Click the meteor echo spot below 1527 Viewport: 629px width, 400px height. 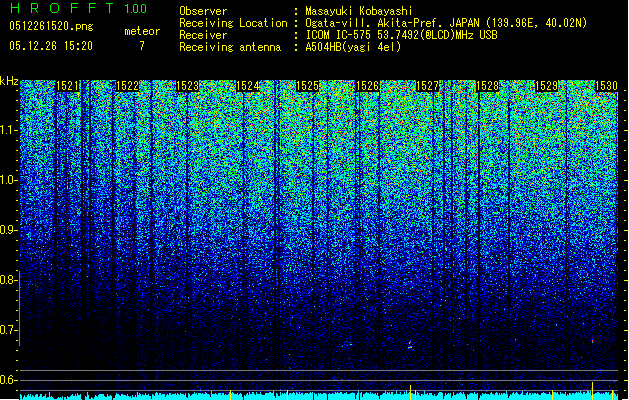[410, 345]
